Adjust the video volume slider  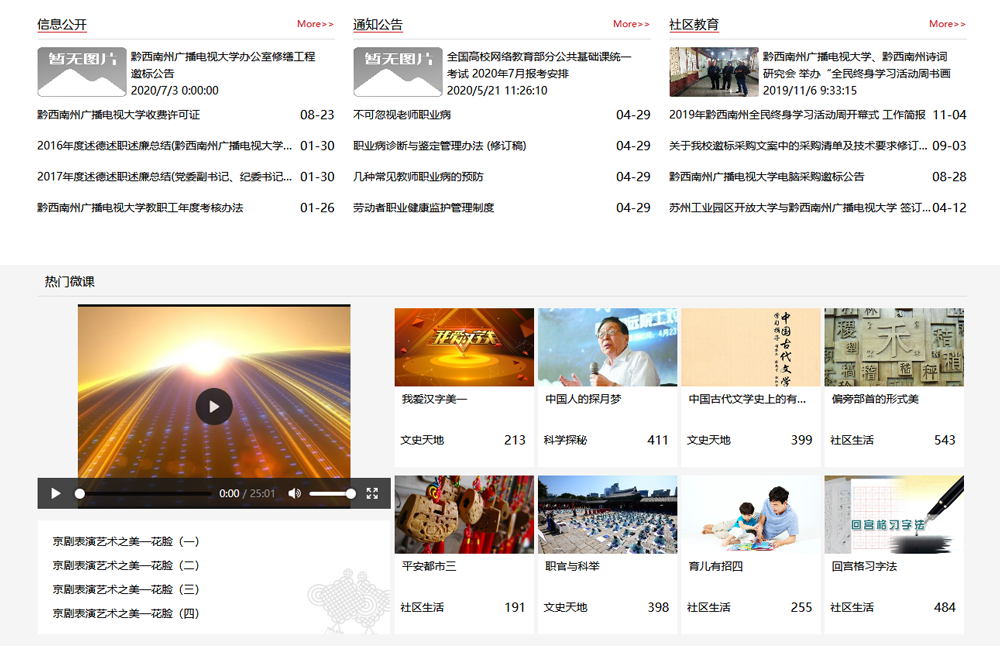pos(331,493)
